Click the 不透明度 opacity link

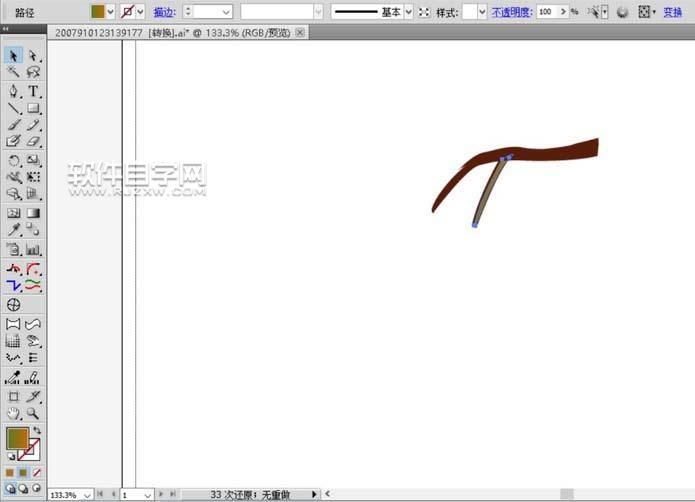point(510,12)
